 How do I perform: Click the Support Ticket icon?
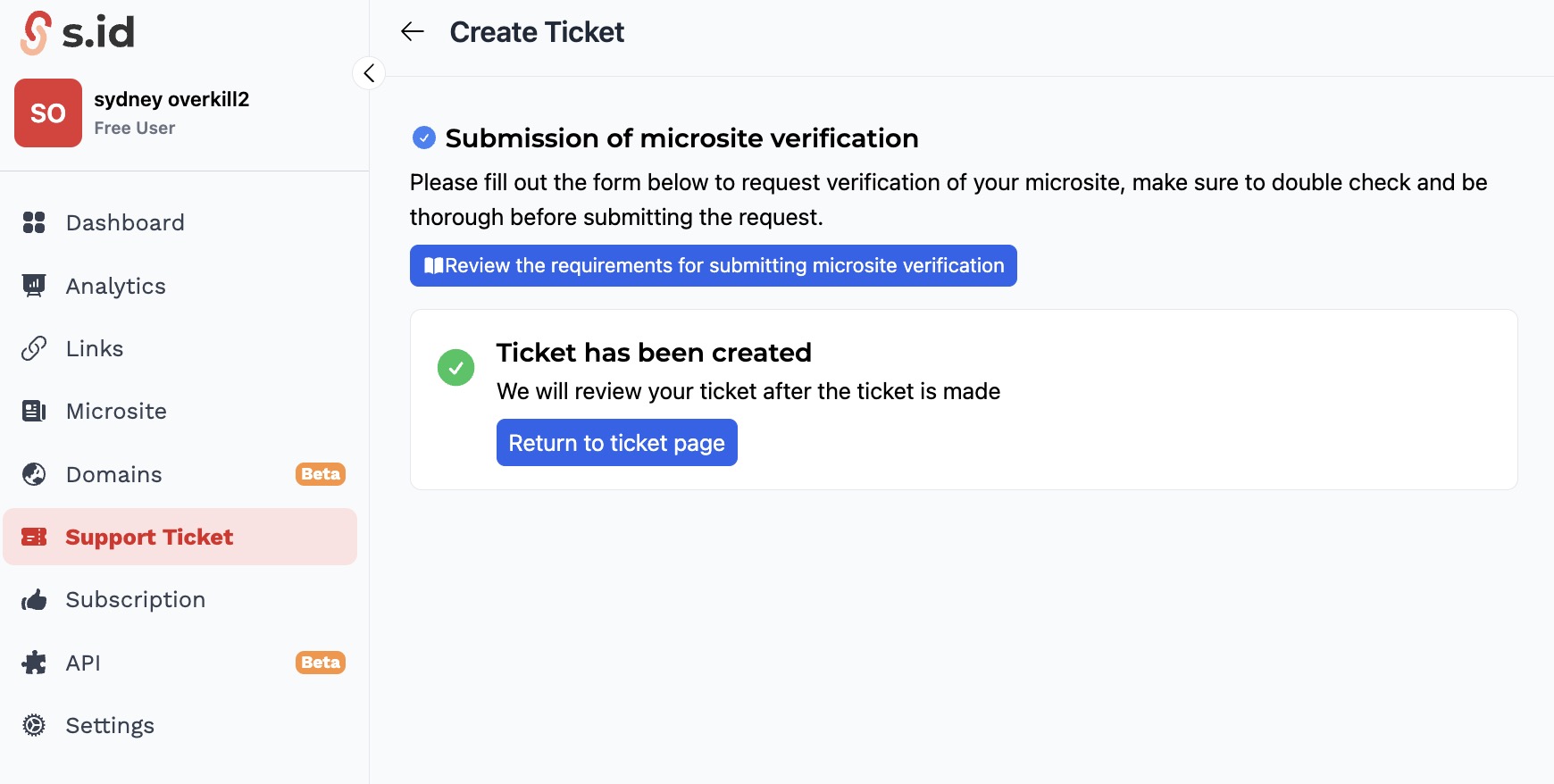[x=34, y=537]
